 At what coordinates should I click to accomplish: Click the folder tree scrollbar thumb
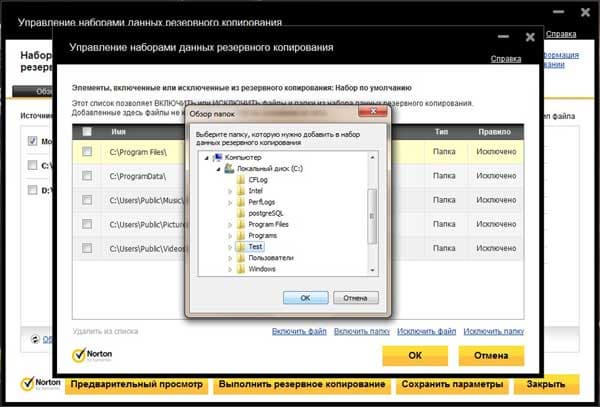(x=372, y=216)
